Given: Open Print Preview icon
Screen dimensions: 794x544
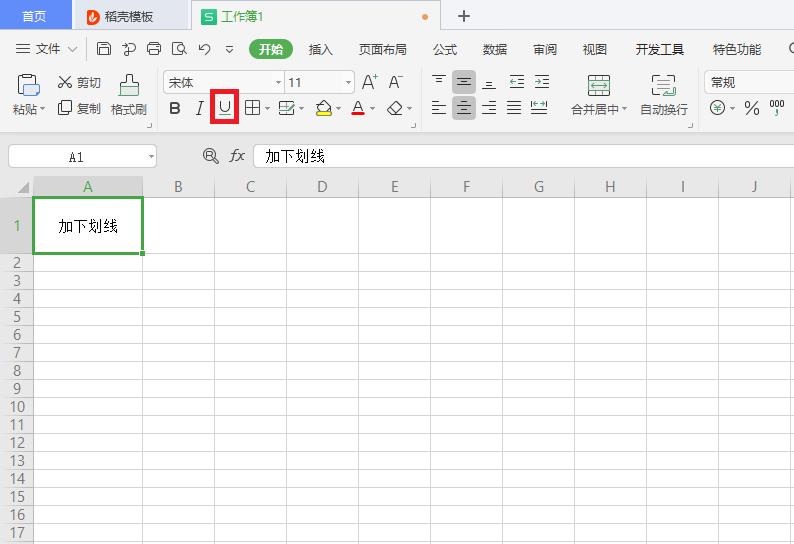Looking at the screenshot, I should click(179, 49).
